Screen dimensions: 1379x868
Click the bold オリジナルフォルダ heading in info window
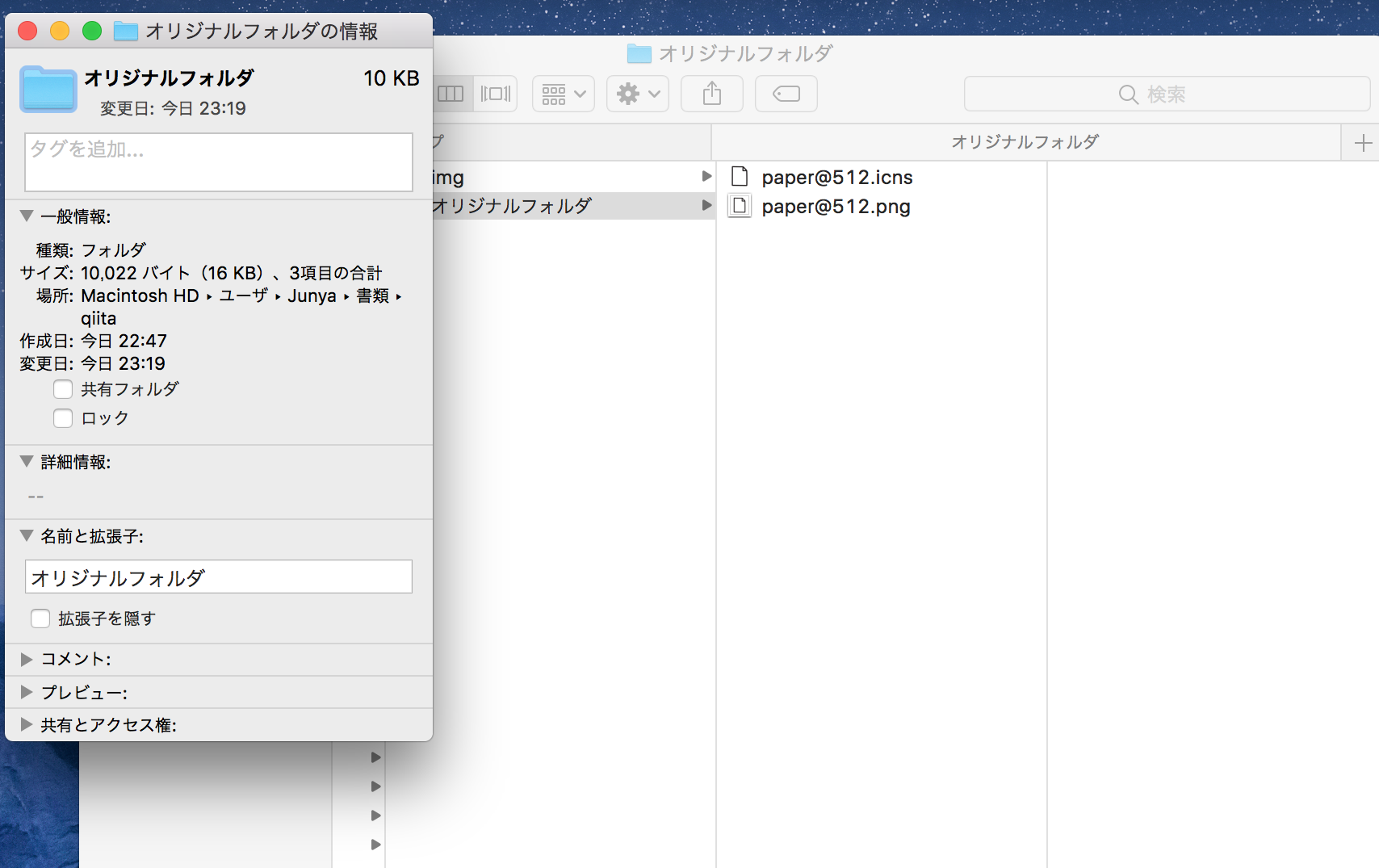click(x=170, y=78)
